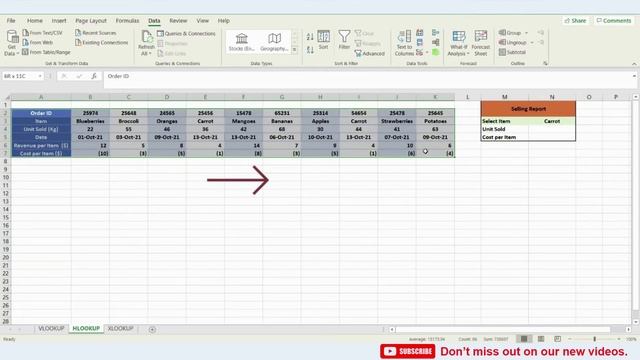
Task: Open the Get Data dropdown
Action: [x=11, y=43]
